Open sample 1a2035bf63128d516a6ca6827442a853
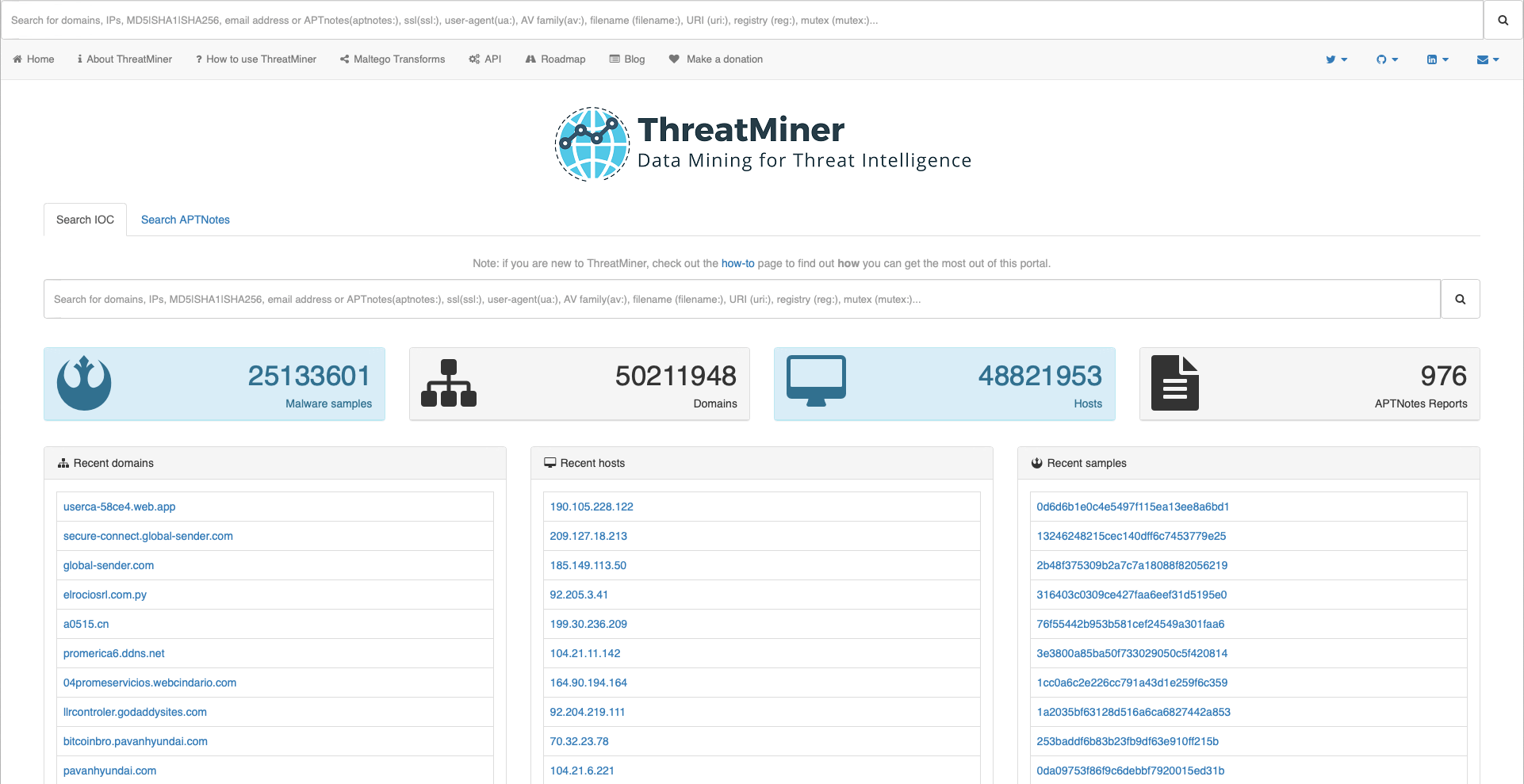The width and height of the screenshot is (1524, 784). [x=1134, y=712]
